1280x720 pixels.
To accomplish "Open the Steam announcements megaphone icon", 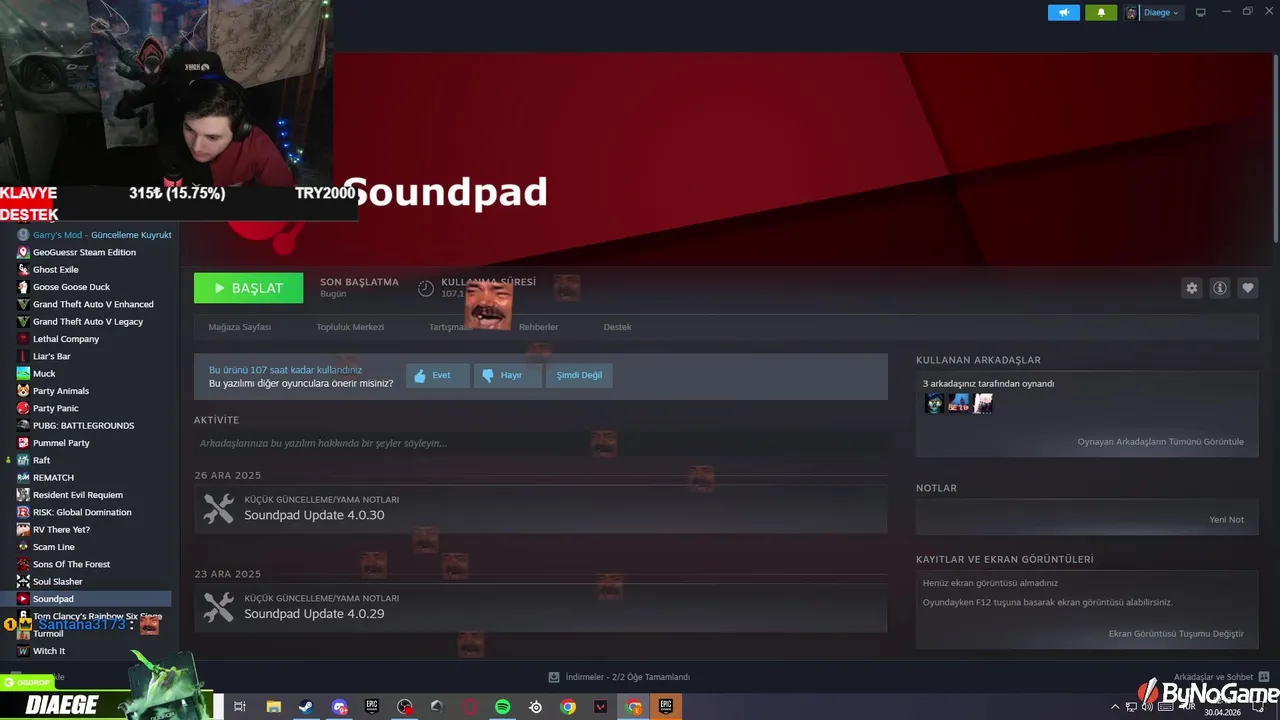I will pyautogui.click(x=1064, y=13).
